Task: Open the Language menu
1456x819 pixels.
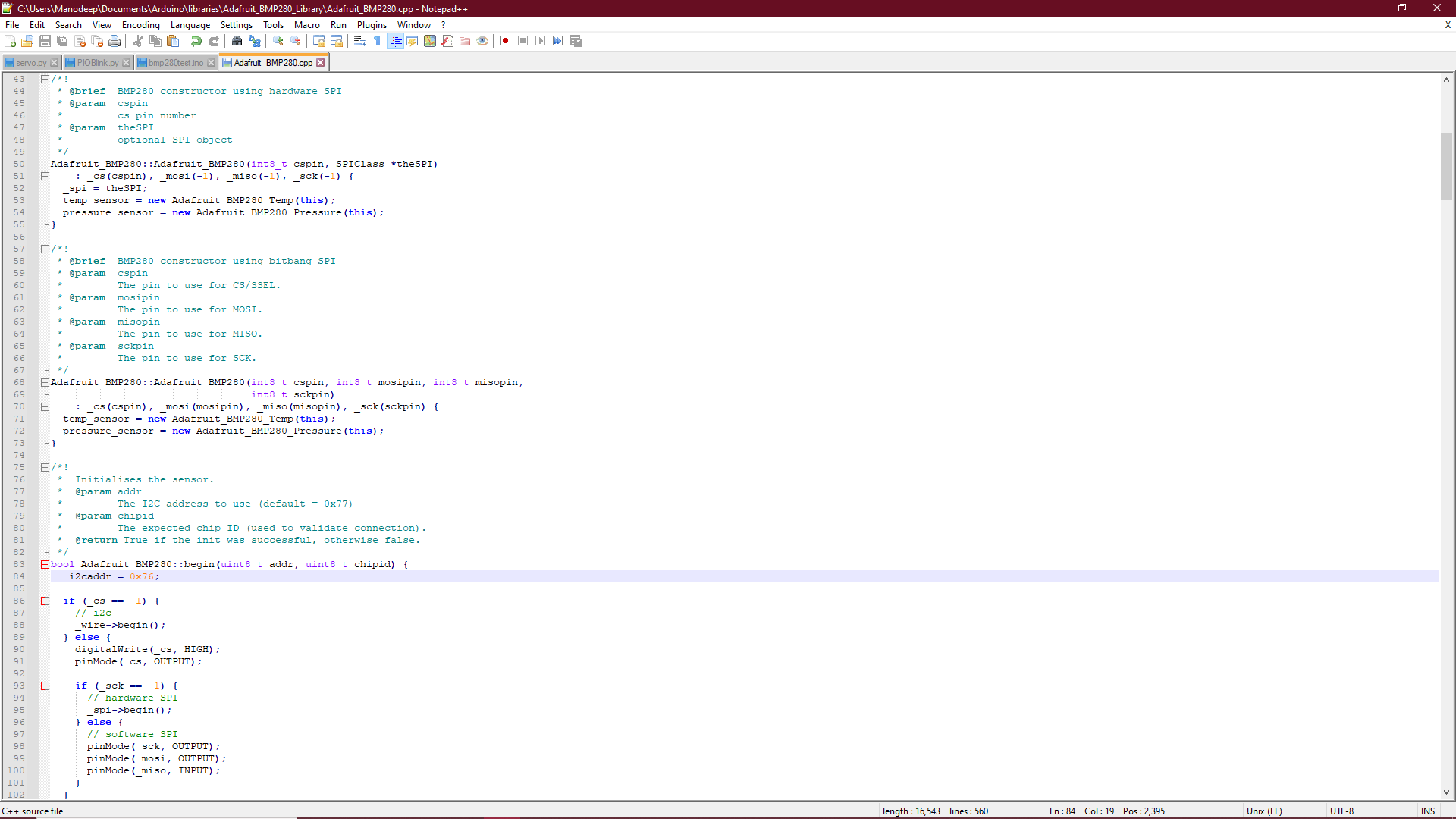Action: click(x=190, y=25)
